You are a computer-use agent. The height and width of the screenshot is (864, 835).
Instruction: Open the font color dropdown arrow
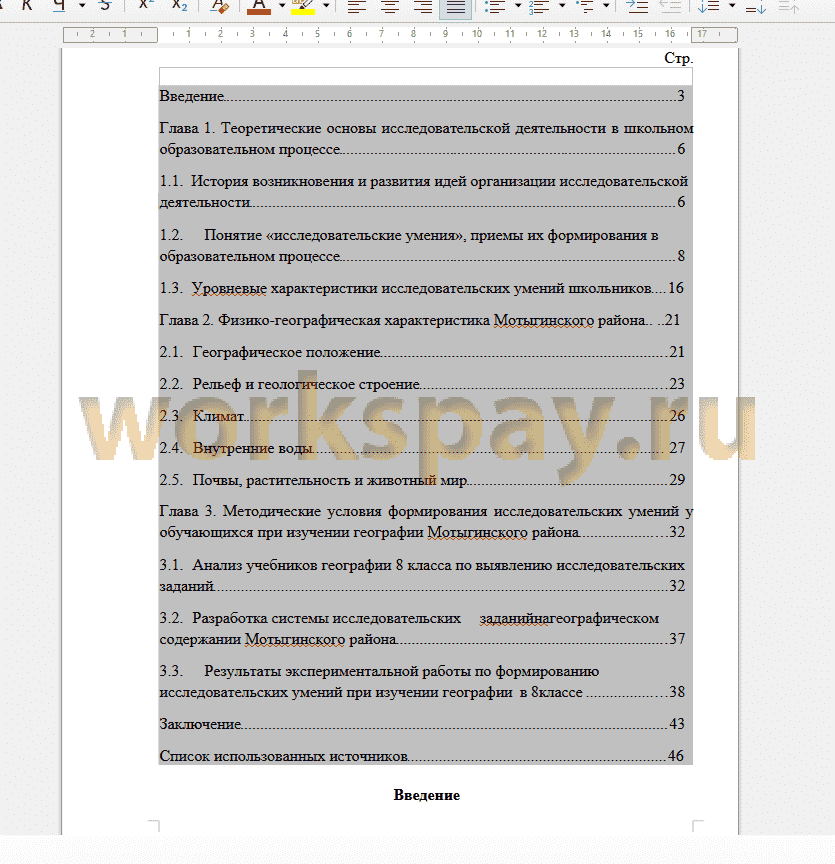pos(282,6)
